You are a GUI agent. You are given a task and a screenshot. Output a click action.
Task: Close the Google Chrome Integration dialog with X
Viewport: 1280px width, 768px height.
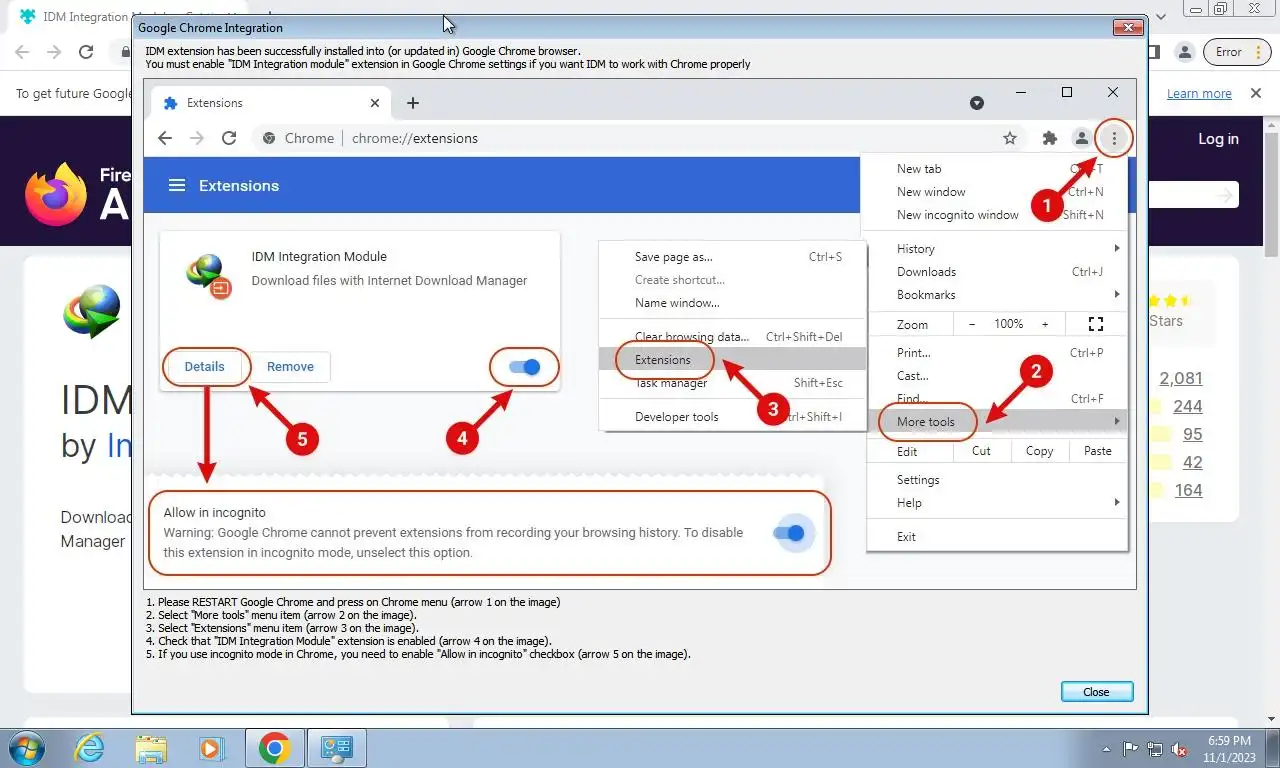tap(1129, 27)
